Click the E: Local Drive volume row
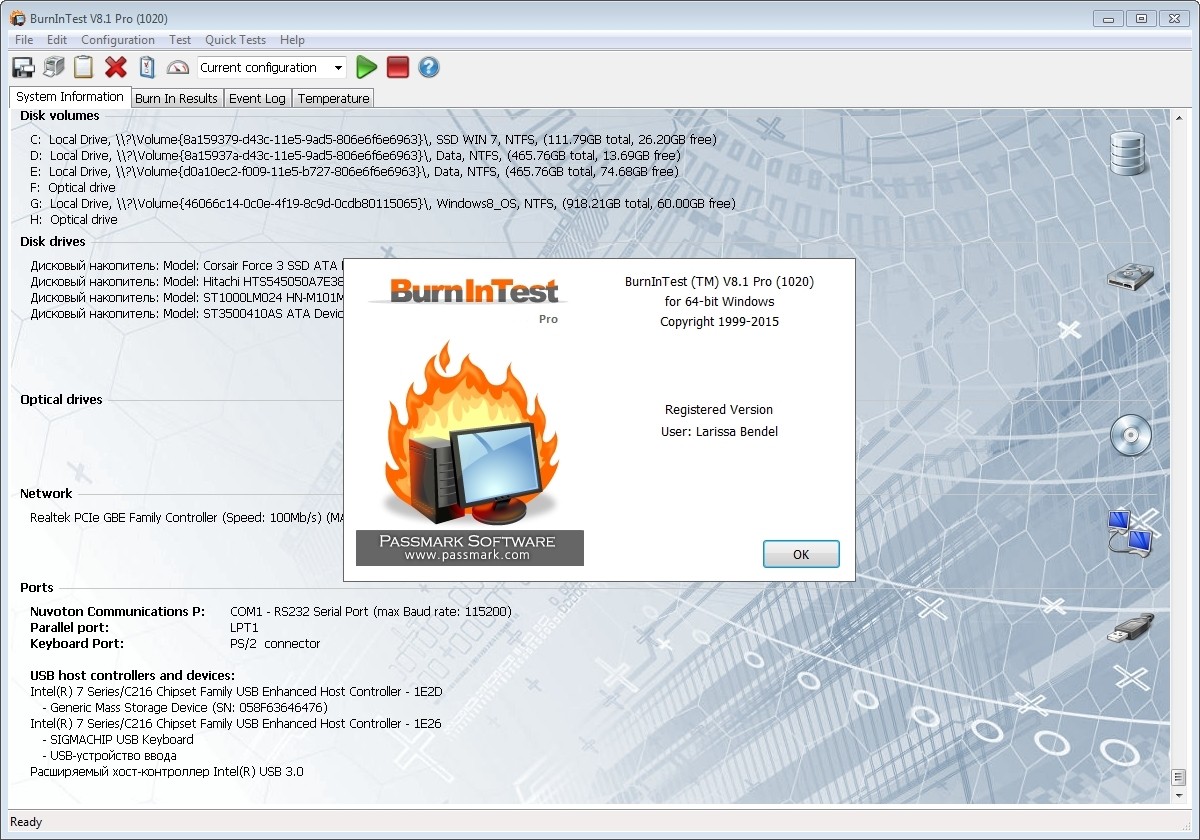 tap(355, 171)
